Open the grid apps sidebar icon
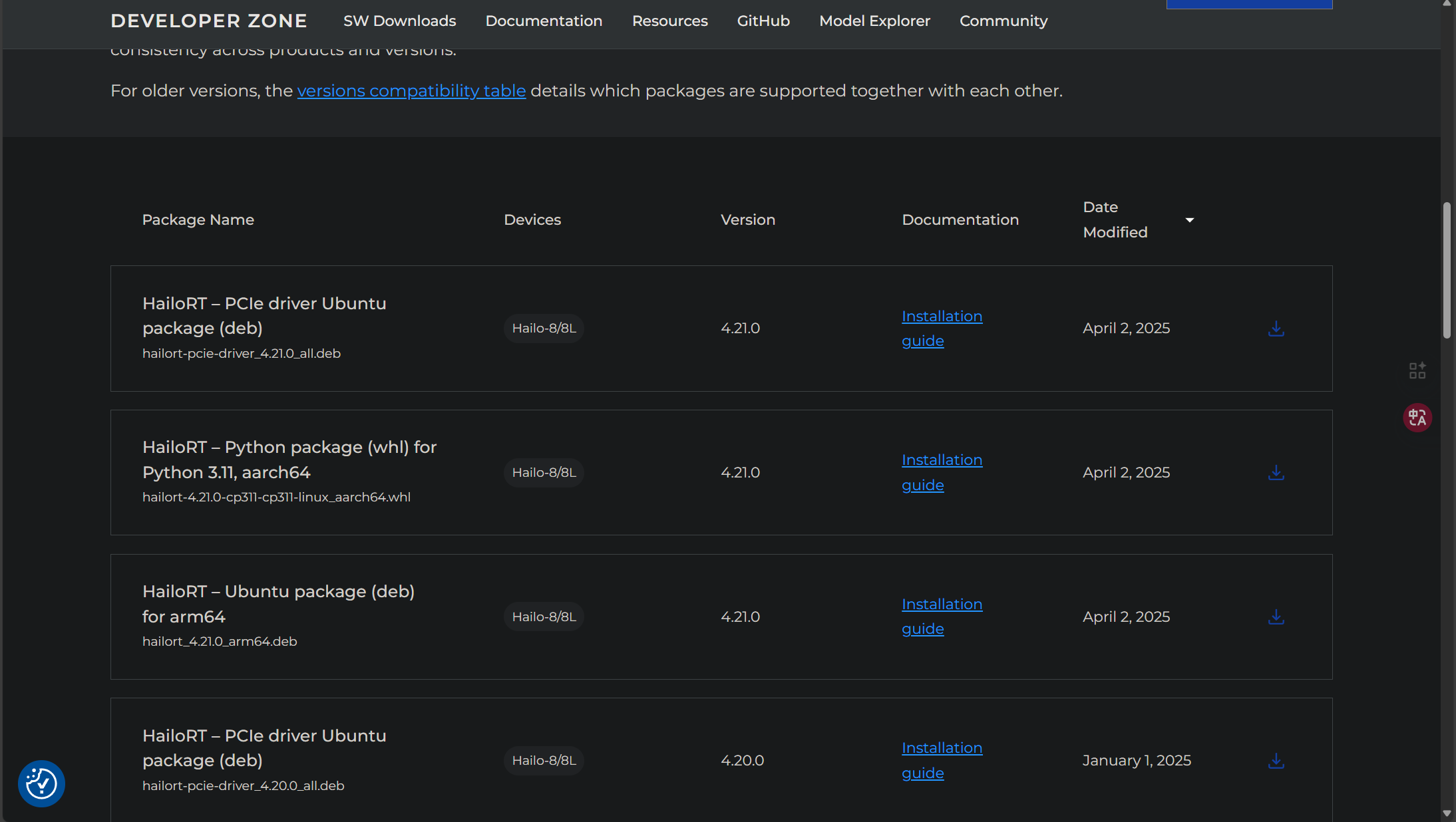The width and height of the screenshot is (1456, 822). click(1417, 370)
